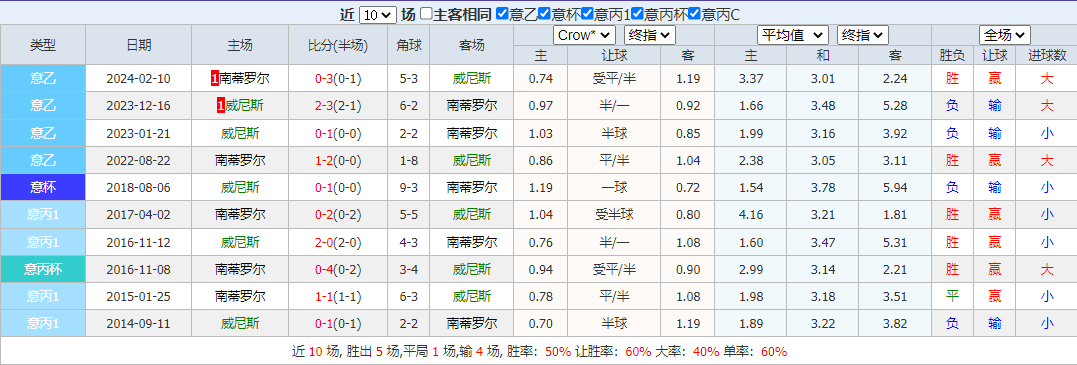Click handicap 受平/半 in 2024-02-10 row
Screen dimensions: 1077x365
click(x=614, y=79)
